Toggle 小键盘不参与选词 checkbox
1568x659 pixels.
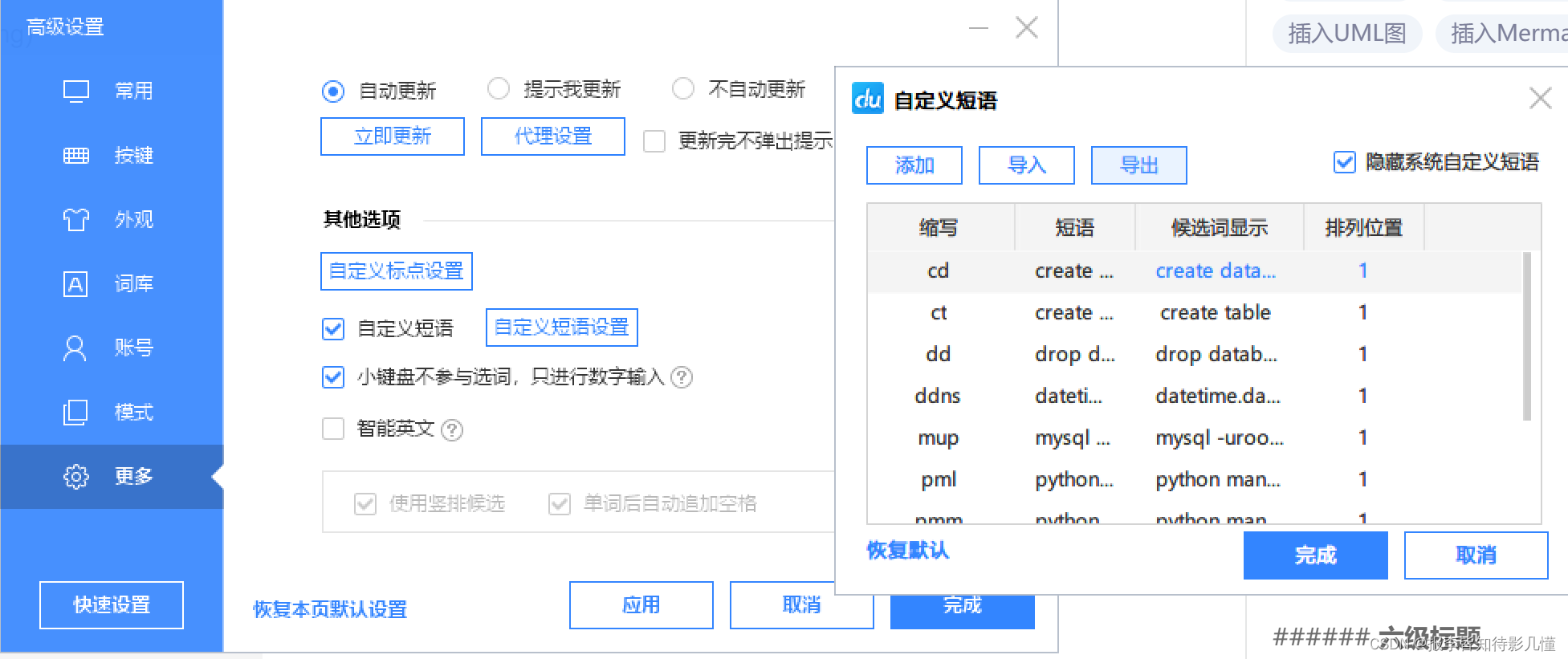333,377
